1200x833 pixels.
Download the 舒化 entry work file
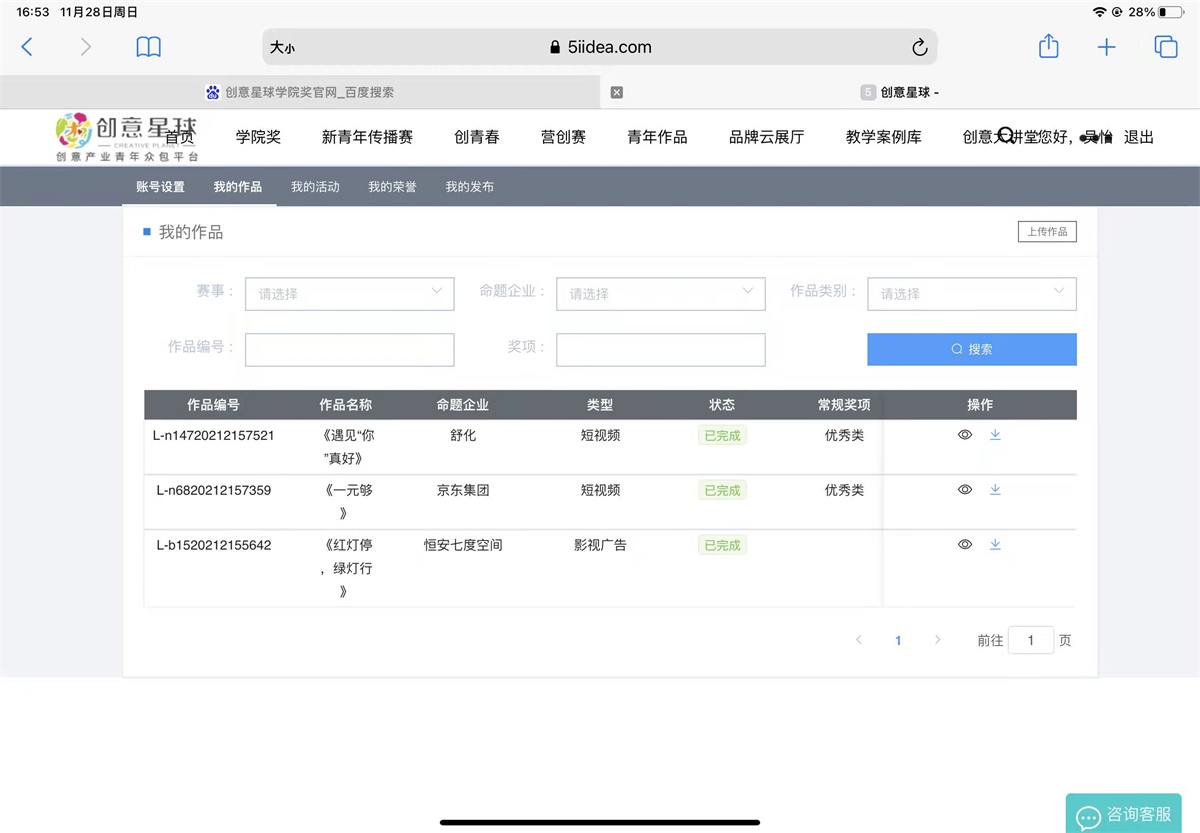click(x=995, y=435)
